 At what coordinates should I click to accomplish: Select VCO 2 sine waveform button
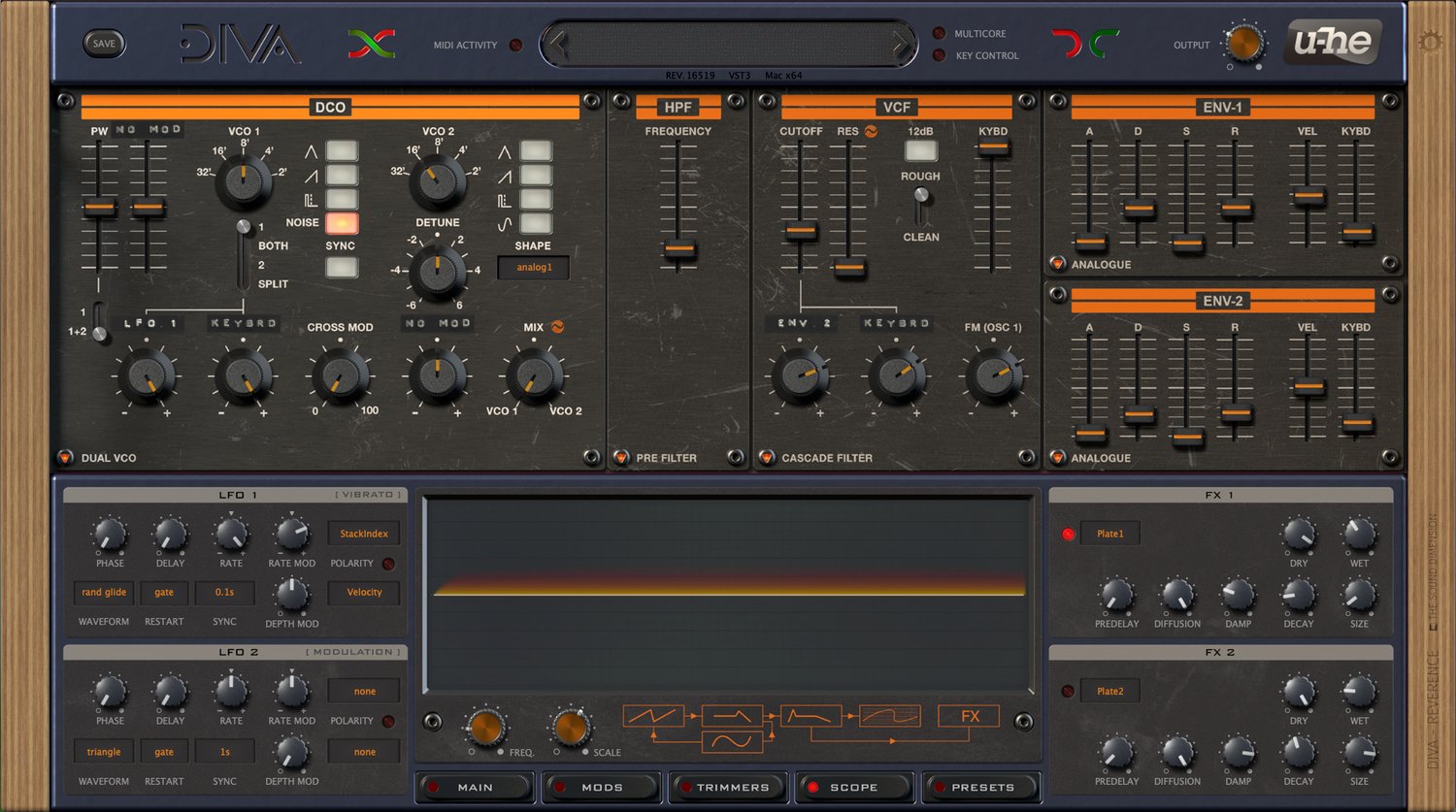pos(536,224)
